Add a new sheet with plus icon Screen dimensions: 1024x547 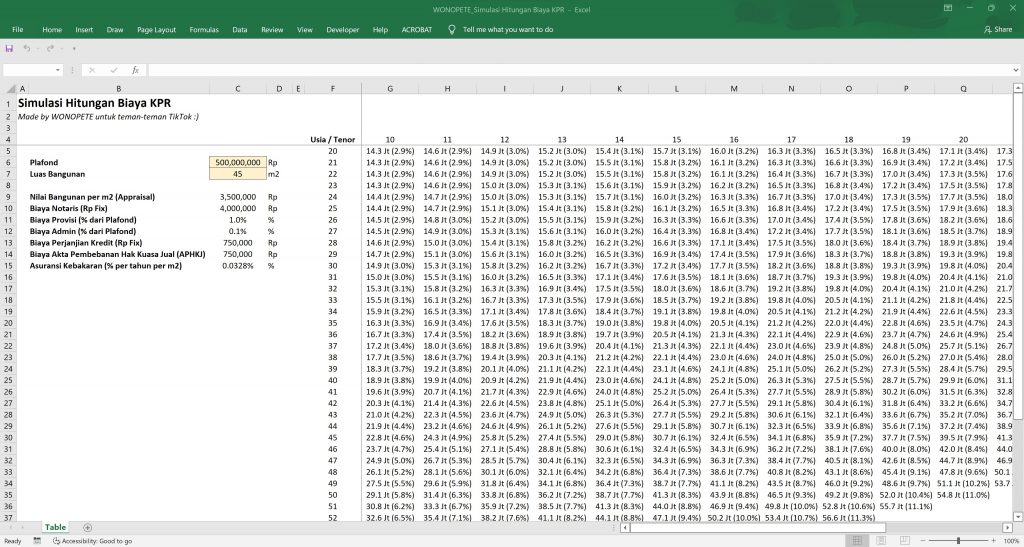click(x=87, y=527)
